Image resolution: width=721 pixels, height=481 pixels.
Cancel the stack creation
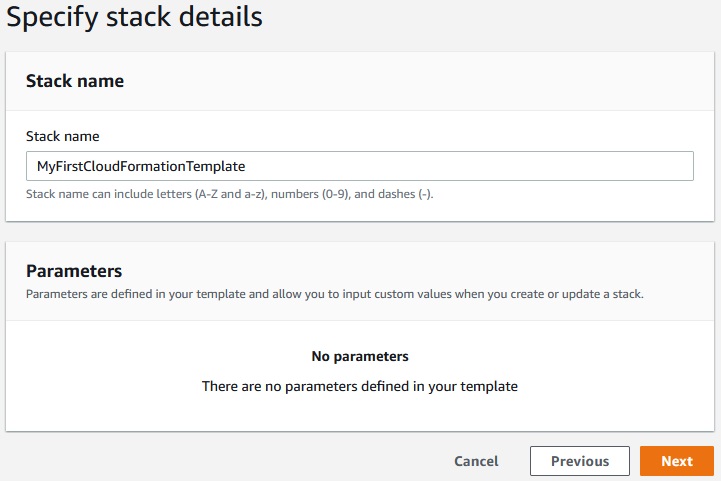tap(476, 461)
